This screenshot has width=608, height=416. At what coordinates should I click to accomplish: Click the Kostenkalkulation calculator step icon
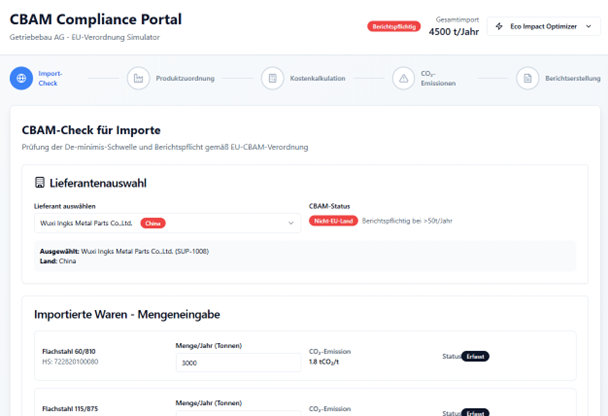[x=271, y=78]
